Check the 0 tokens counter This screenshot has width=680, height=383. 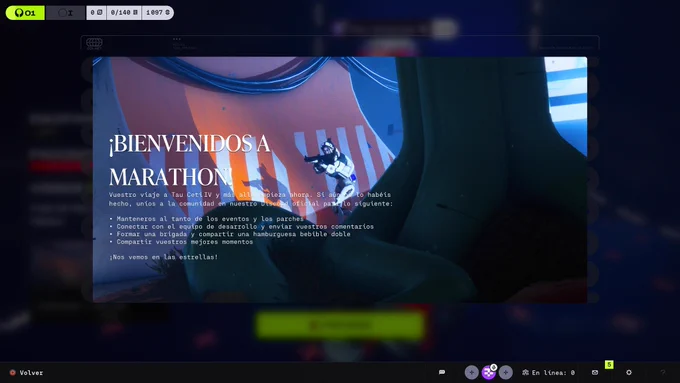(x=96, y=13)
